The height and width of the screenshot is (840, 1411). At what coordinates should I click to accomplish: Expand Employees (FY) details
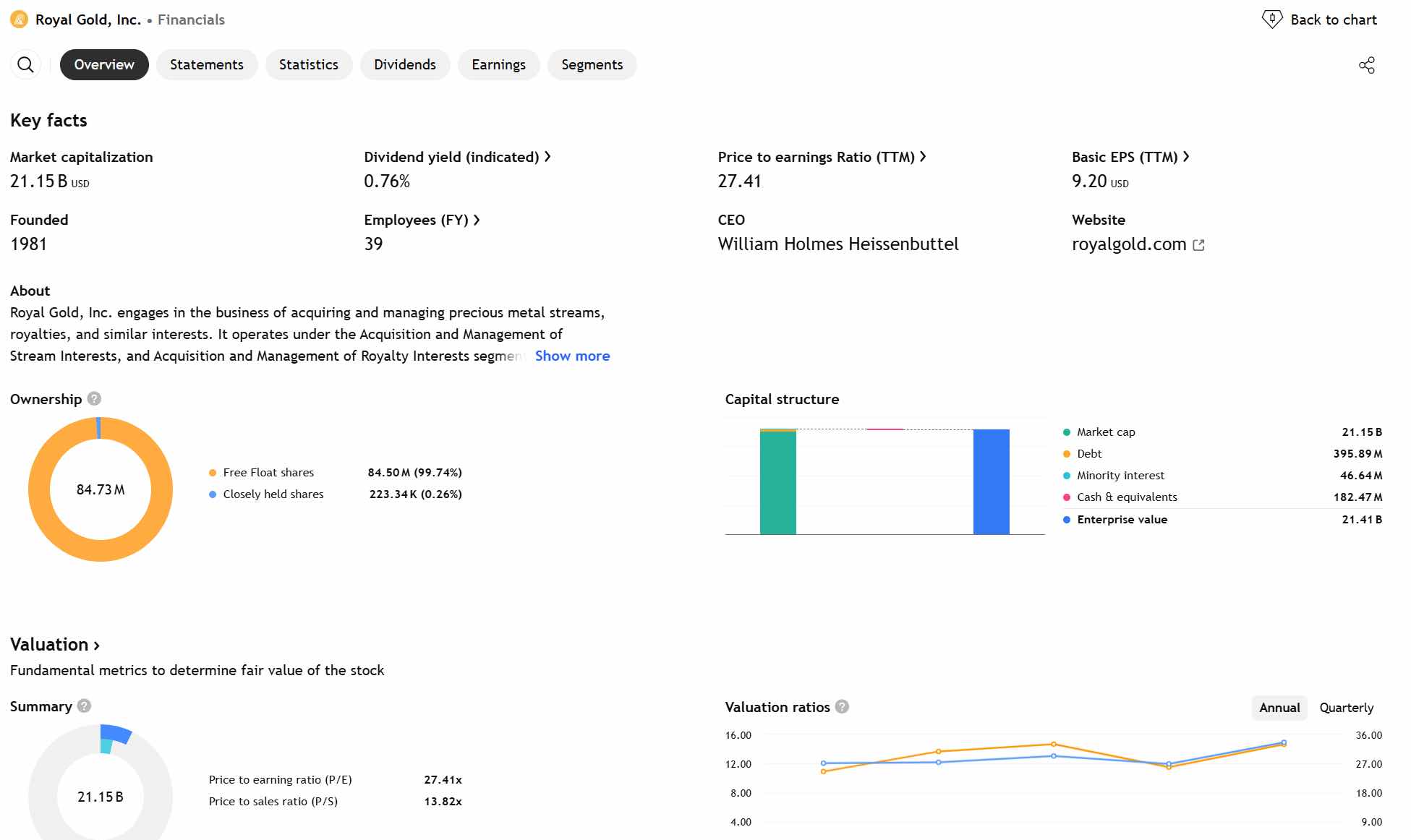pos(422,220)
